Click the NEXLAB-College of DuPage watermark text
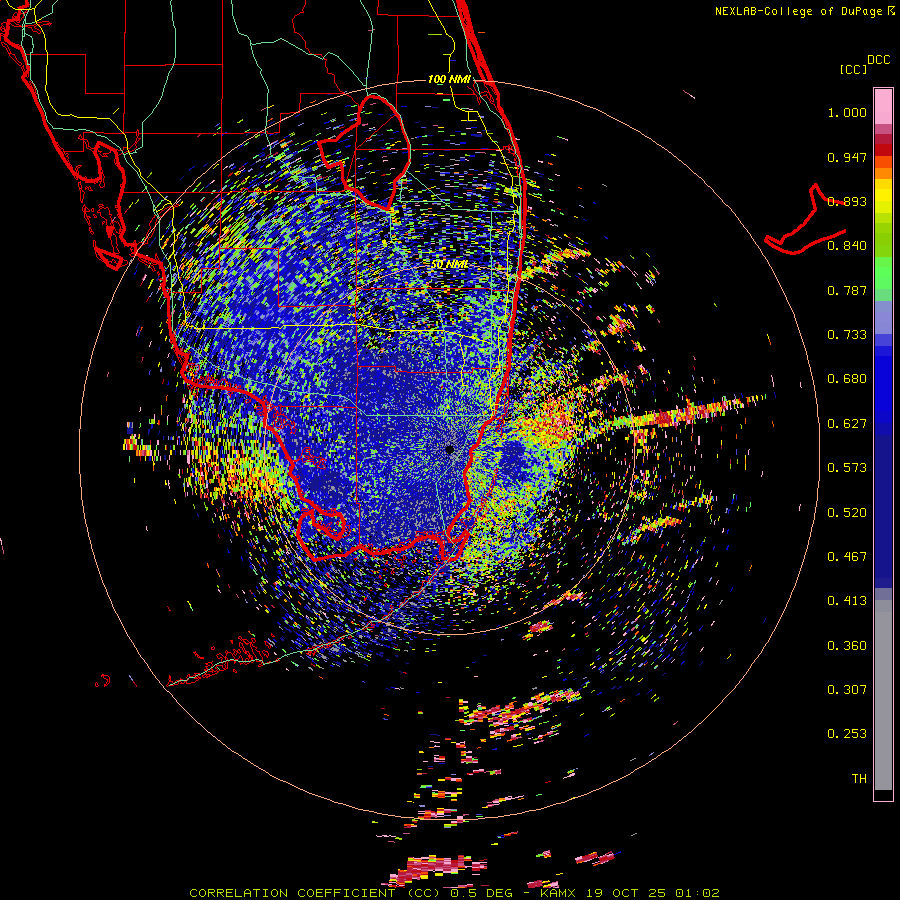The image size is (900, 900). [x=804, y=11]
